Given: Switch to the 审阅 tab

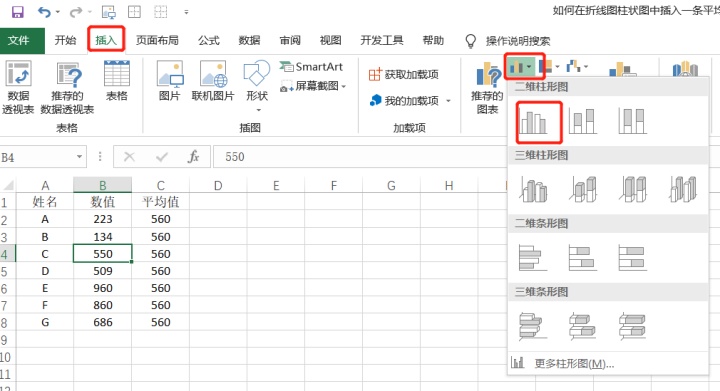Looking at the screenshot, I should click(290, 40).
